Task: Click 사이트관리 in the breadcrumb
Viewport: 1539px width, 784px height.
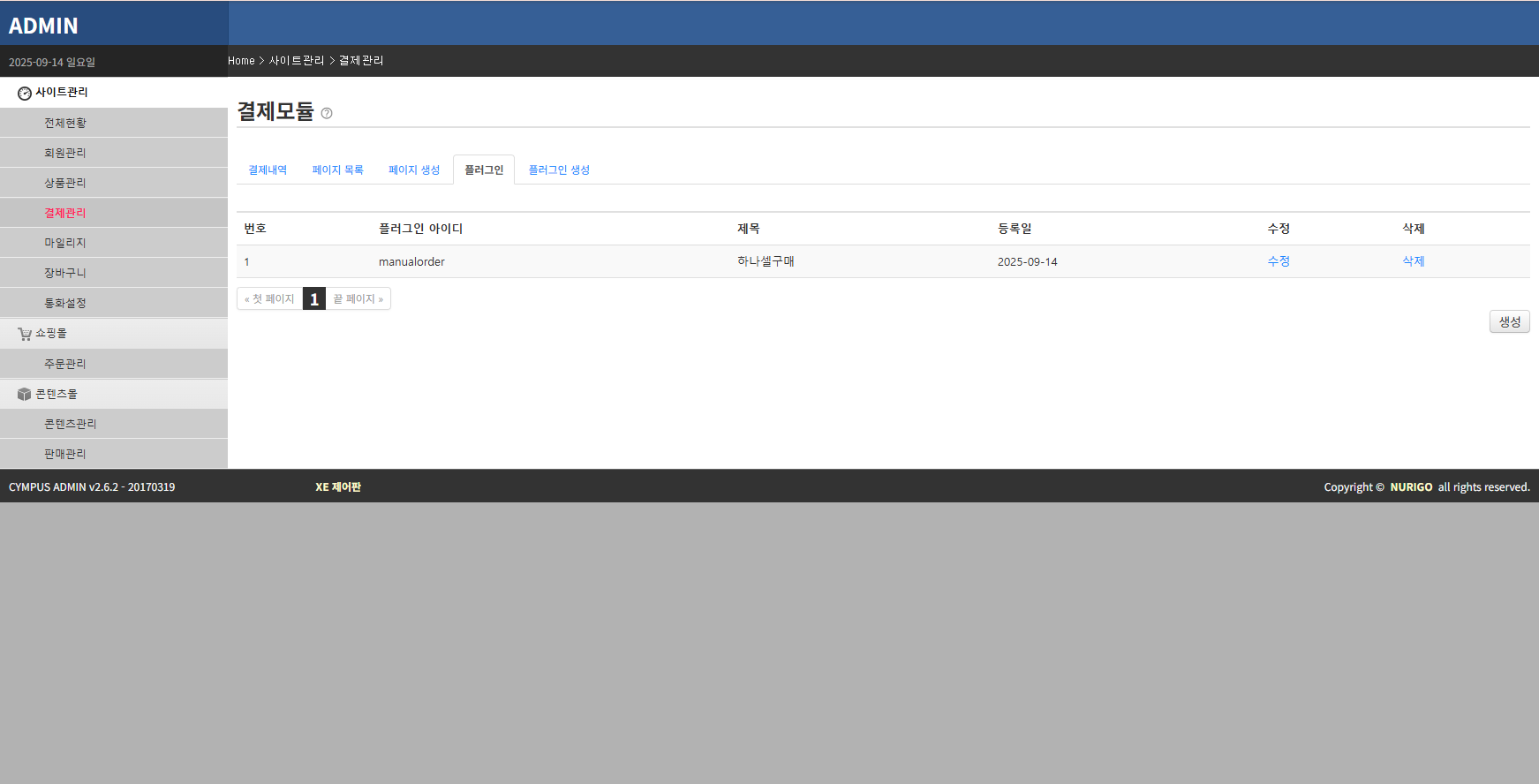Action: (297, 61)
